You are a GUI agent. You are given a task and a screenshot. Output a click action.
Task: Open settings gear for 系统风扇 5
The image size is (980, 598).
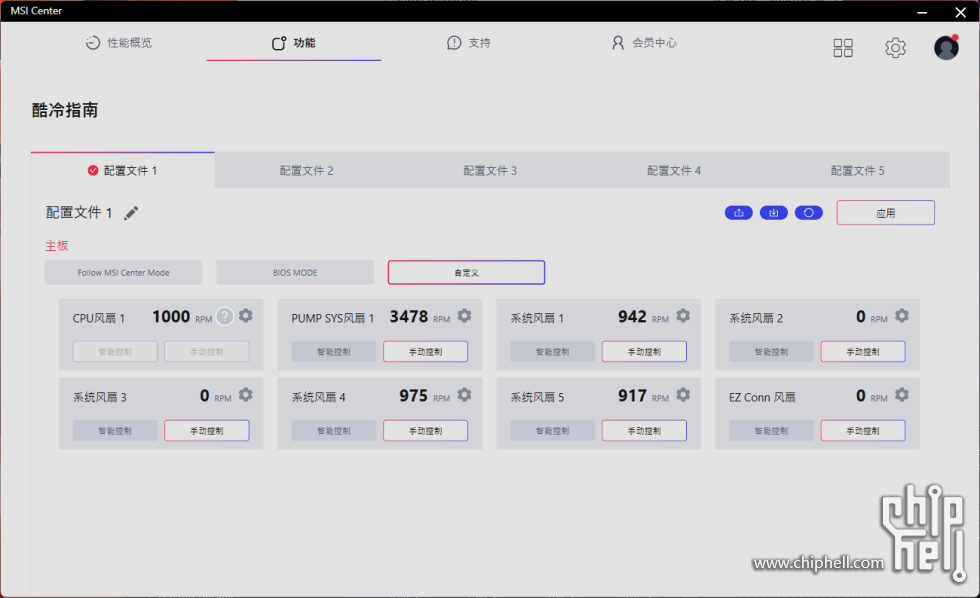coord(683,394)
